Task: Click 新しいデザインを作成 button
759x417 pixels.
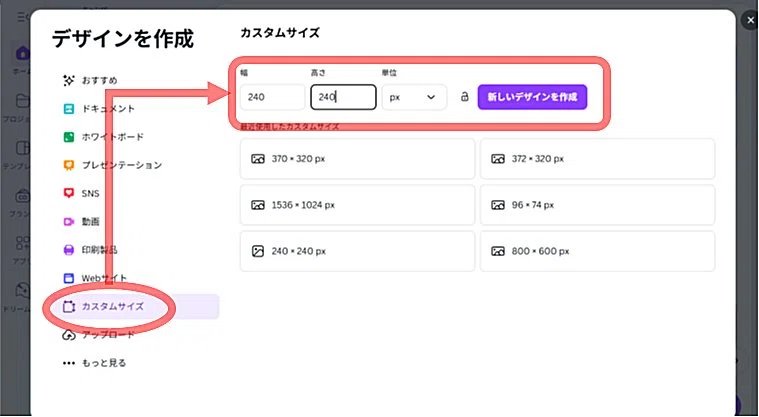Action: 532,97
